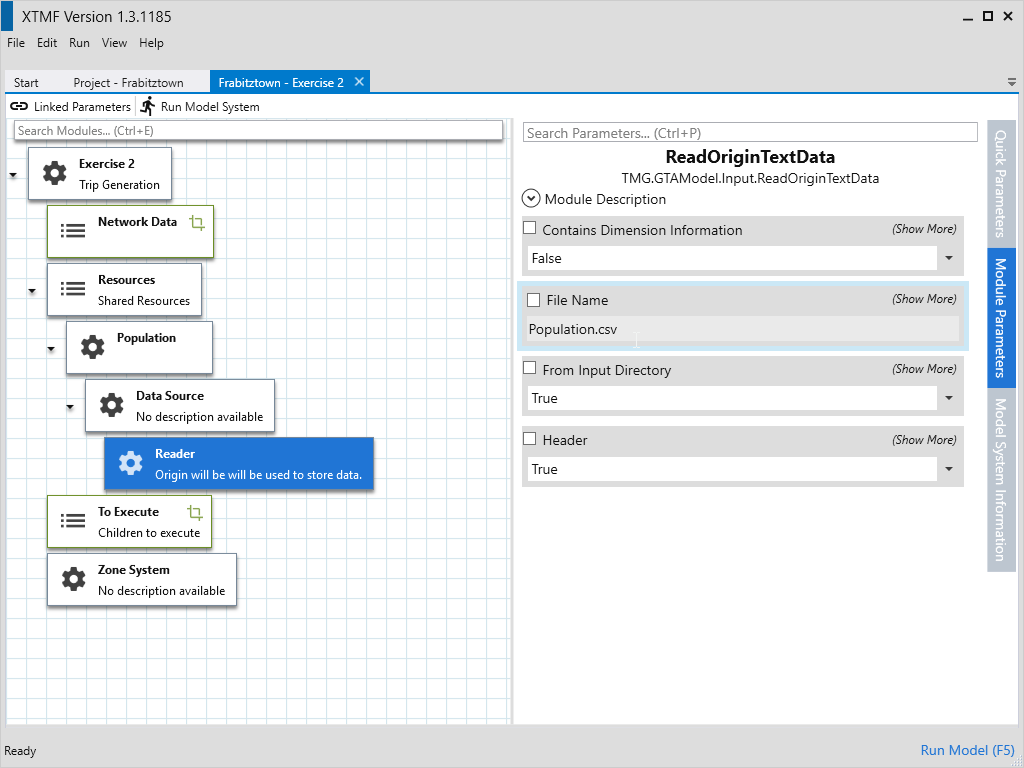This screenshot has height=768, width=1024.
Task: Open the Edit menu
Action: tap(47, 43)
